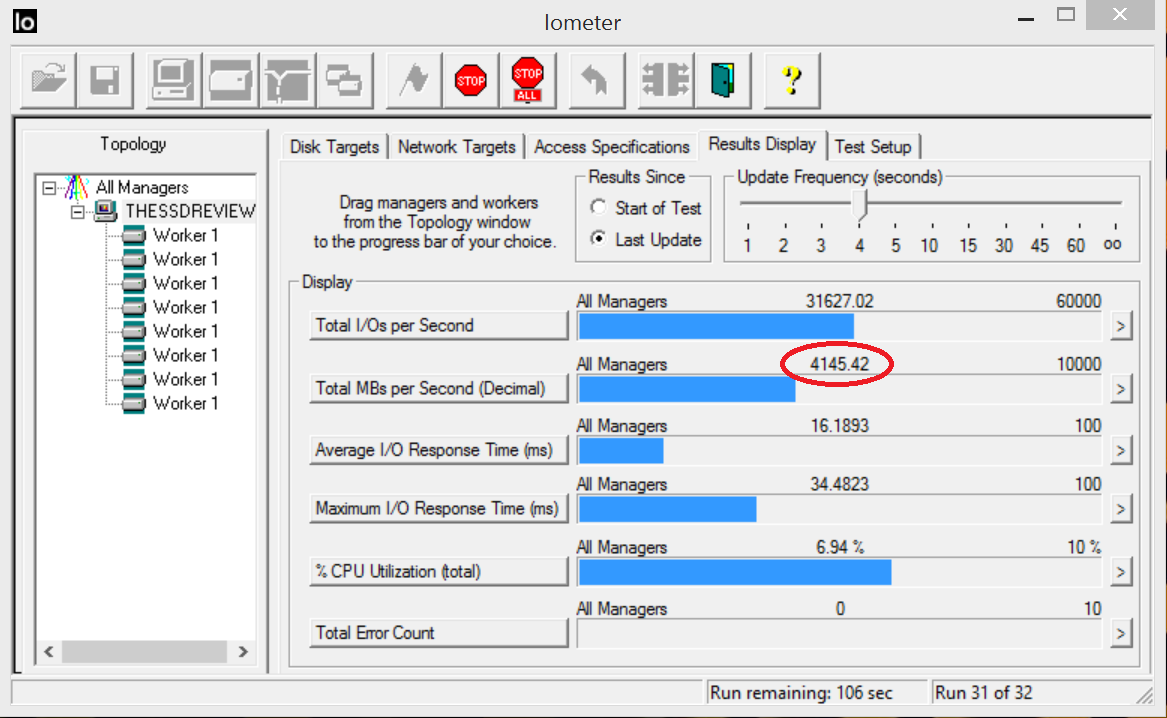
Task: Click the Total MBs per Second (Decimal) button
Action: 439,388
